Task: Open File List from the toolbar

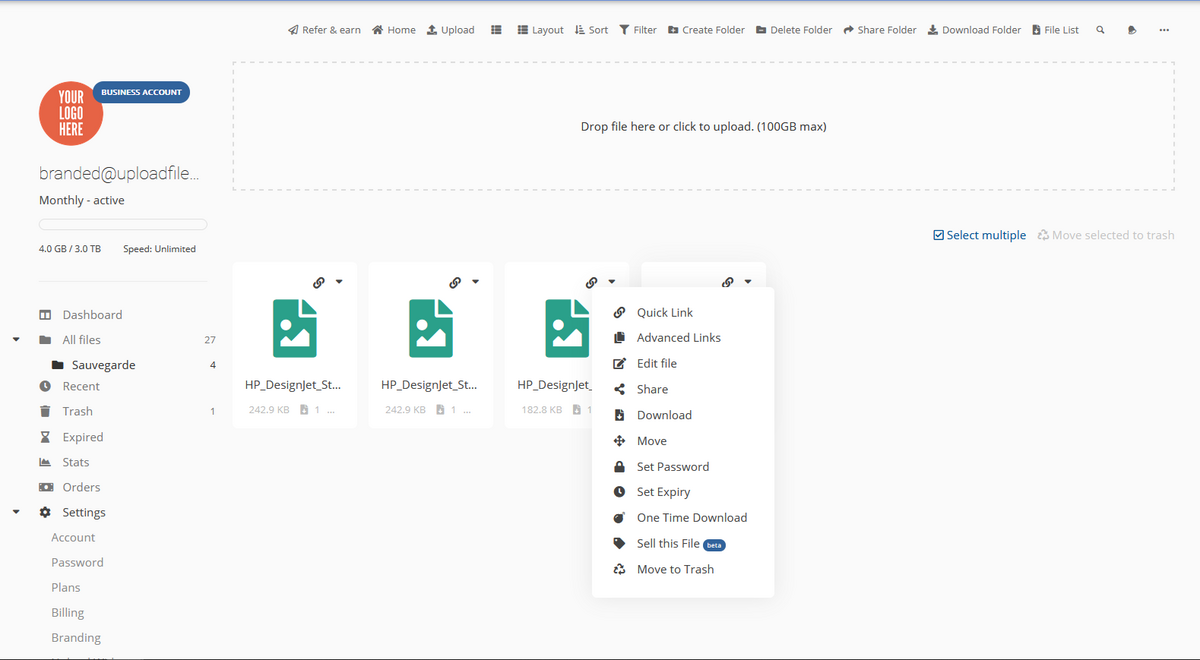Action: coord(1055,30)
